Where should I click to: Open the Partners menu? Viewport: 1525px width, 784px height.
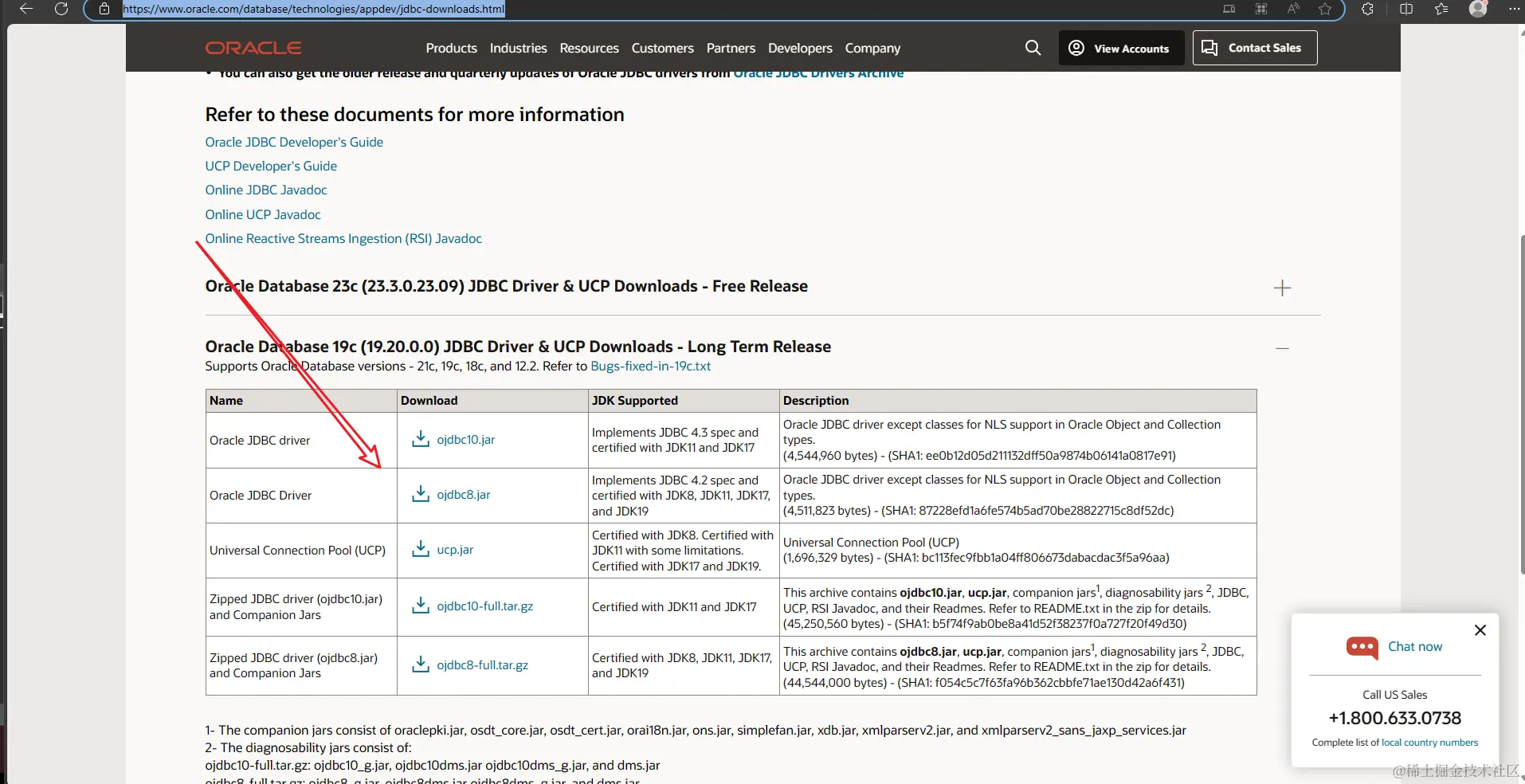731,48
